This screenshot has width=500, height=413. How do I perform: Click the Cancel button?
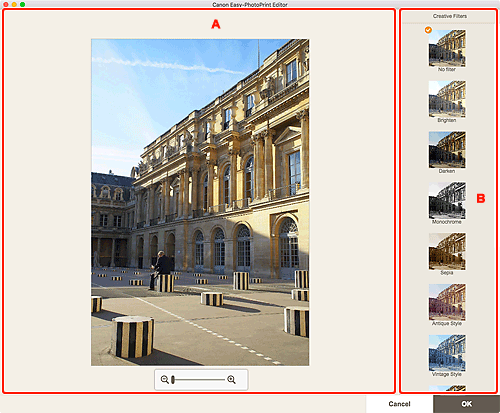pos(399,404)
